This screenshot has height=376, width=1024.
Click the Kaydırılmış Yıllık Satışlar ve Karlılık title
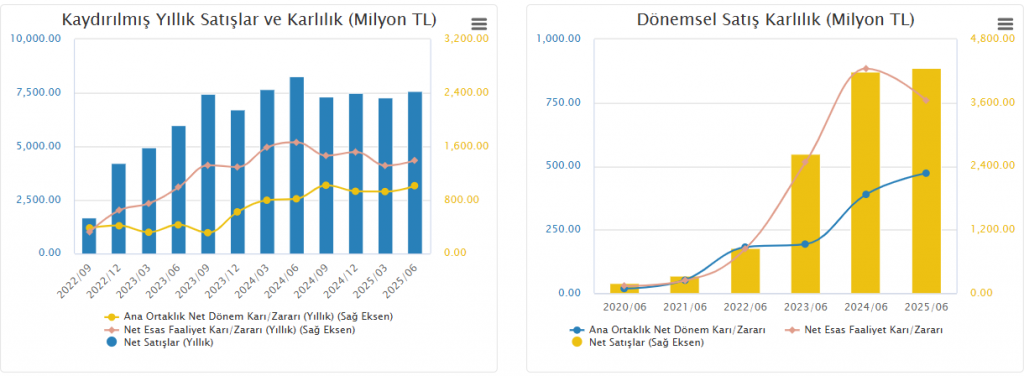pyautogui.click(x=249, y=20)
